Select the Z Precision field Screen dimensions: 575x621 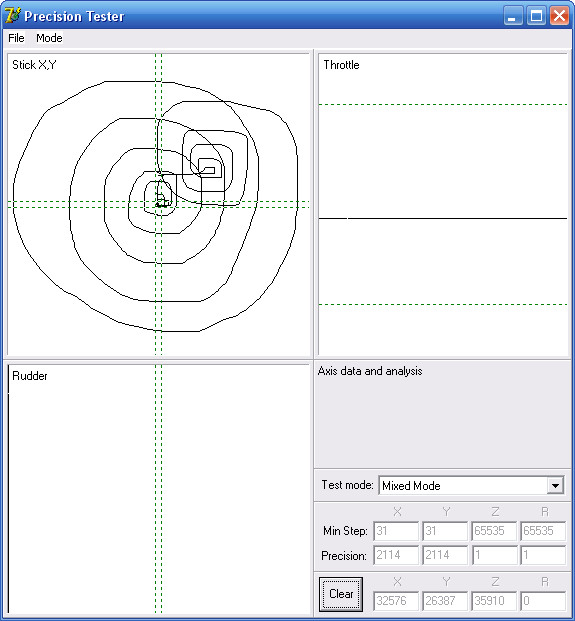click(x=494, y=555)
